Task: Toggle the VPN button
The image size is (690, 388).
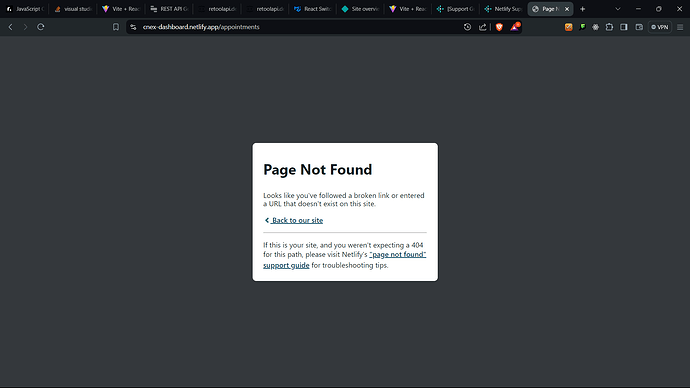Action: pyautogui.click(x=660, y=27)
